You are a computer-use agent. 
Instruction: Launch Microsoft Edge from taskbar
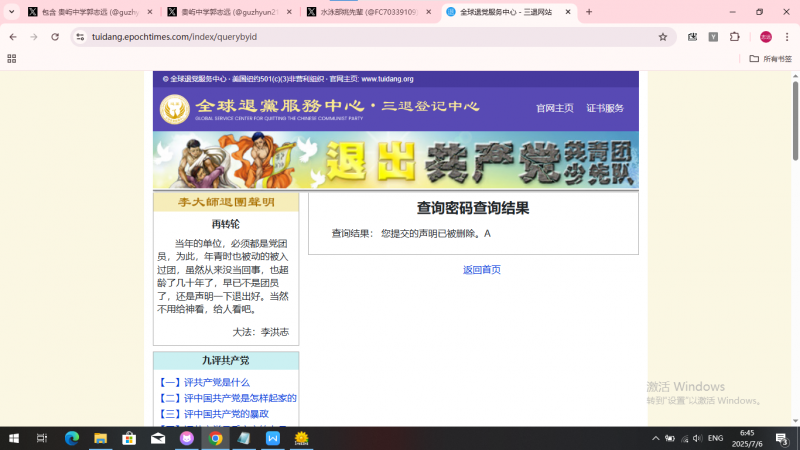[71, 438]
